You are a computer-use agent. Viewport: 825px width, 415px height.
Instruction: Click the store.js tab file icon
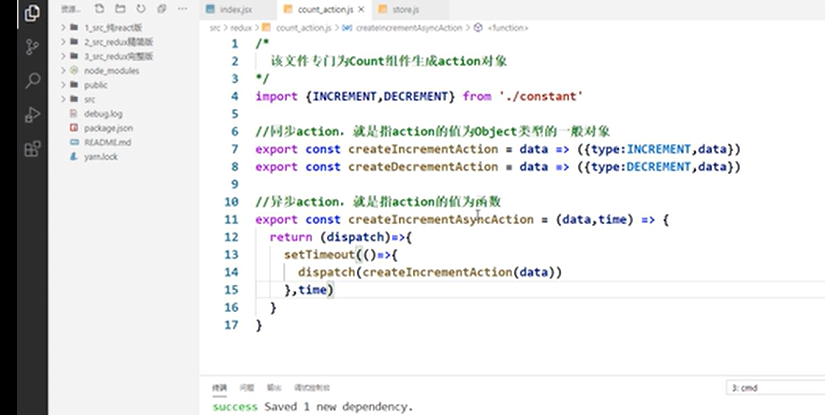click(x=383, y=9)
